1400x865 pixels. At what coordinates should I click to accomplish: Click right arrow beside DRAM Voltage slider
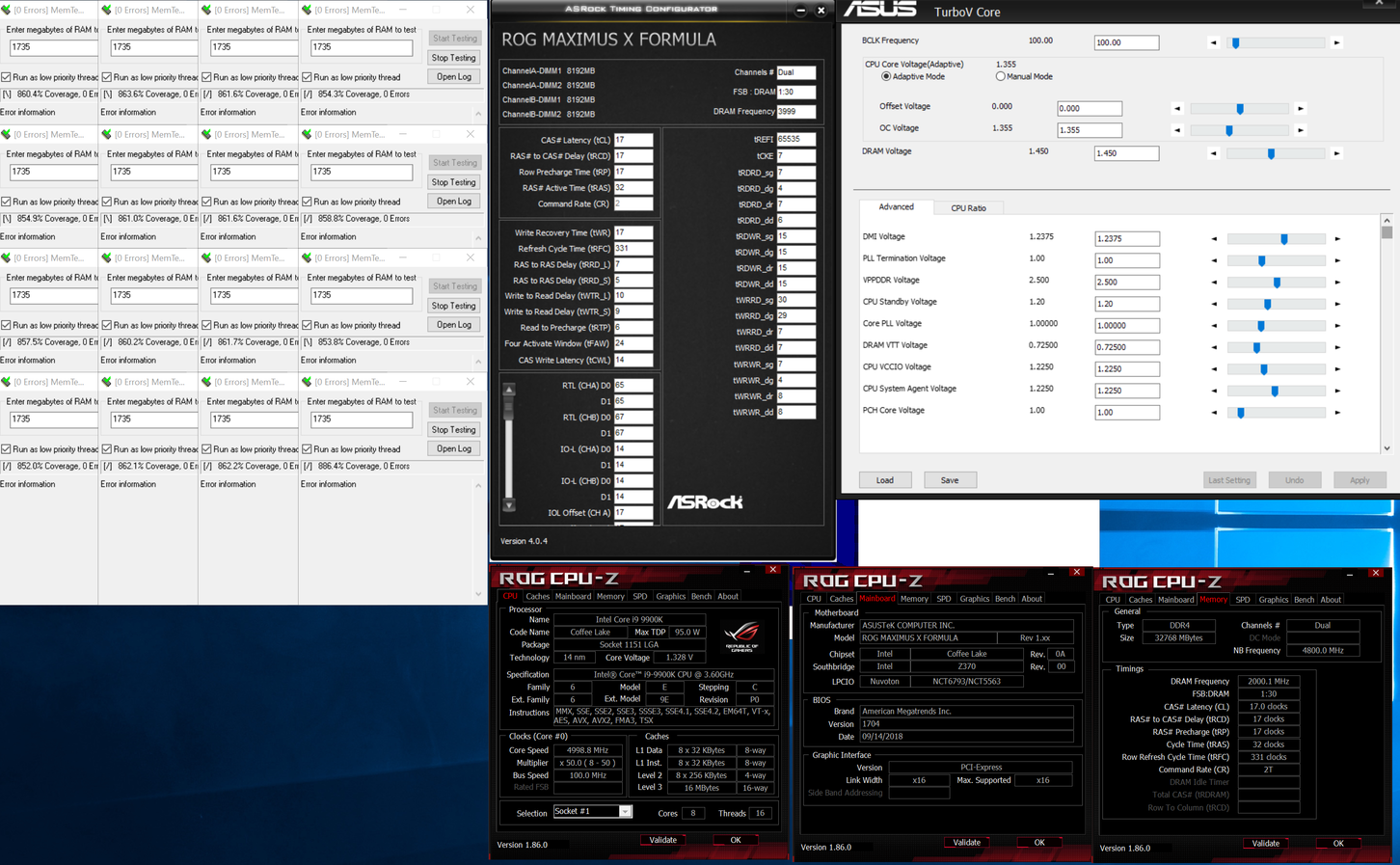click(x=1336, y=153)
